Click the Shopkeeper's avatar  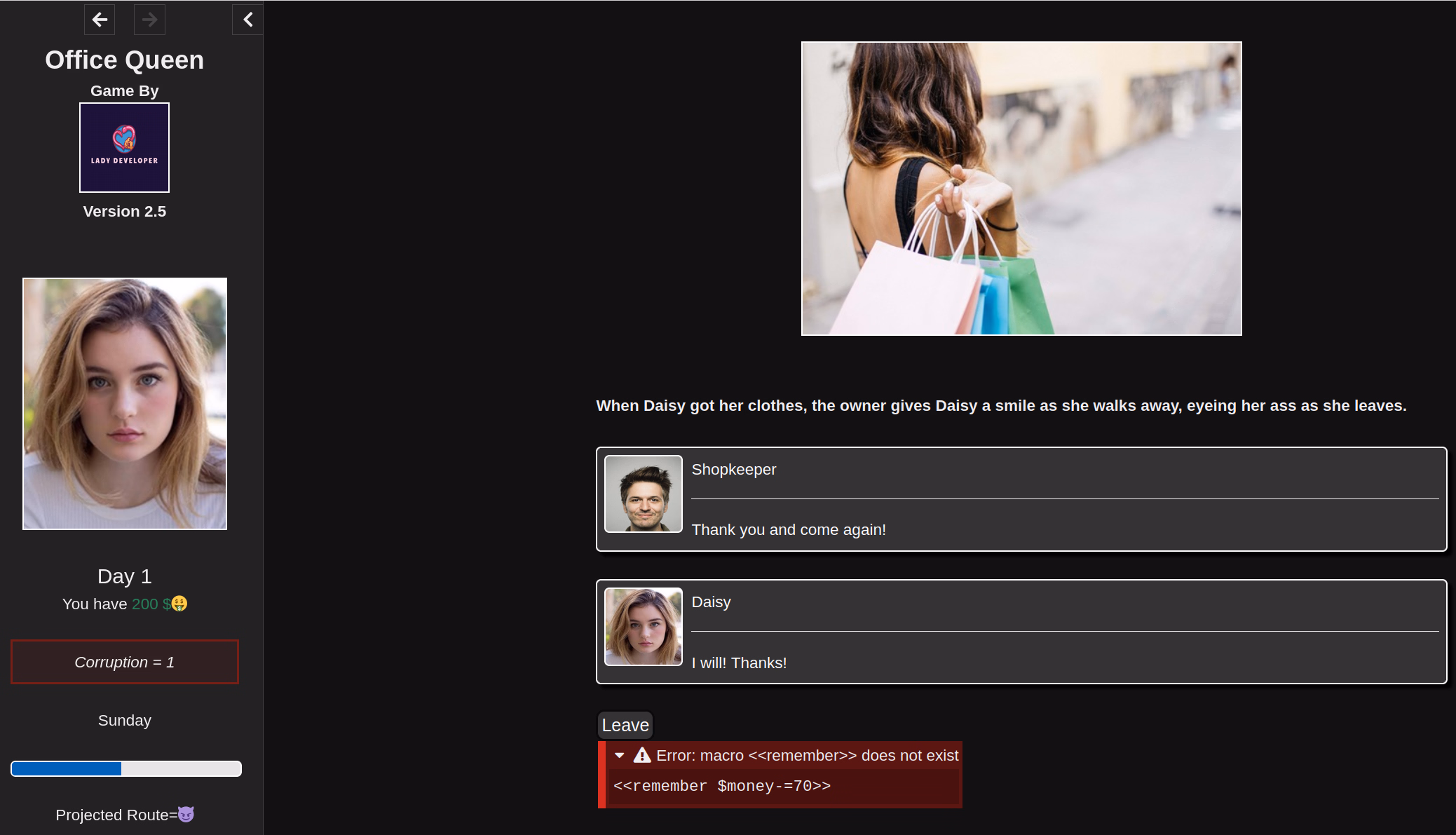pos(644,494)
